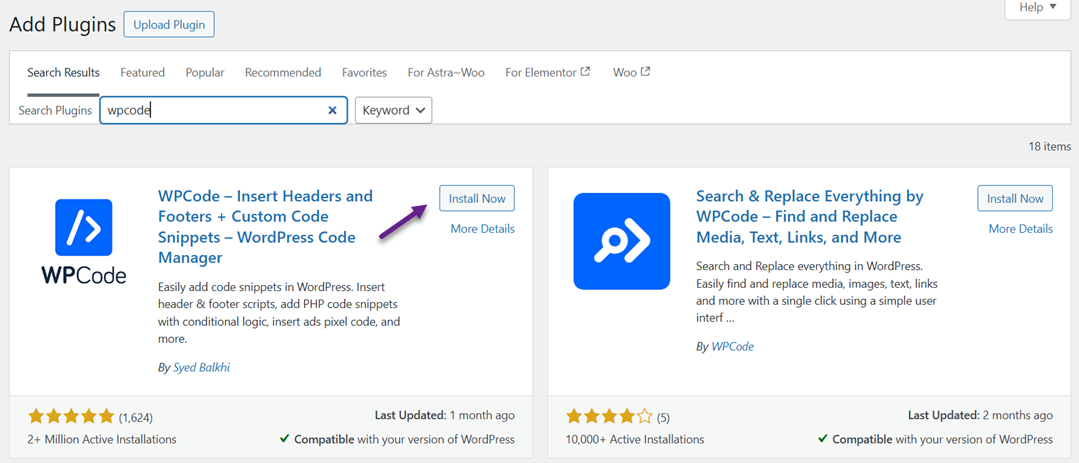The height and width of the screenshot is (463, 1079).
Task: Open the Popular plugins tab
Action: point(205,72)
